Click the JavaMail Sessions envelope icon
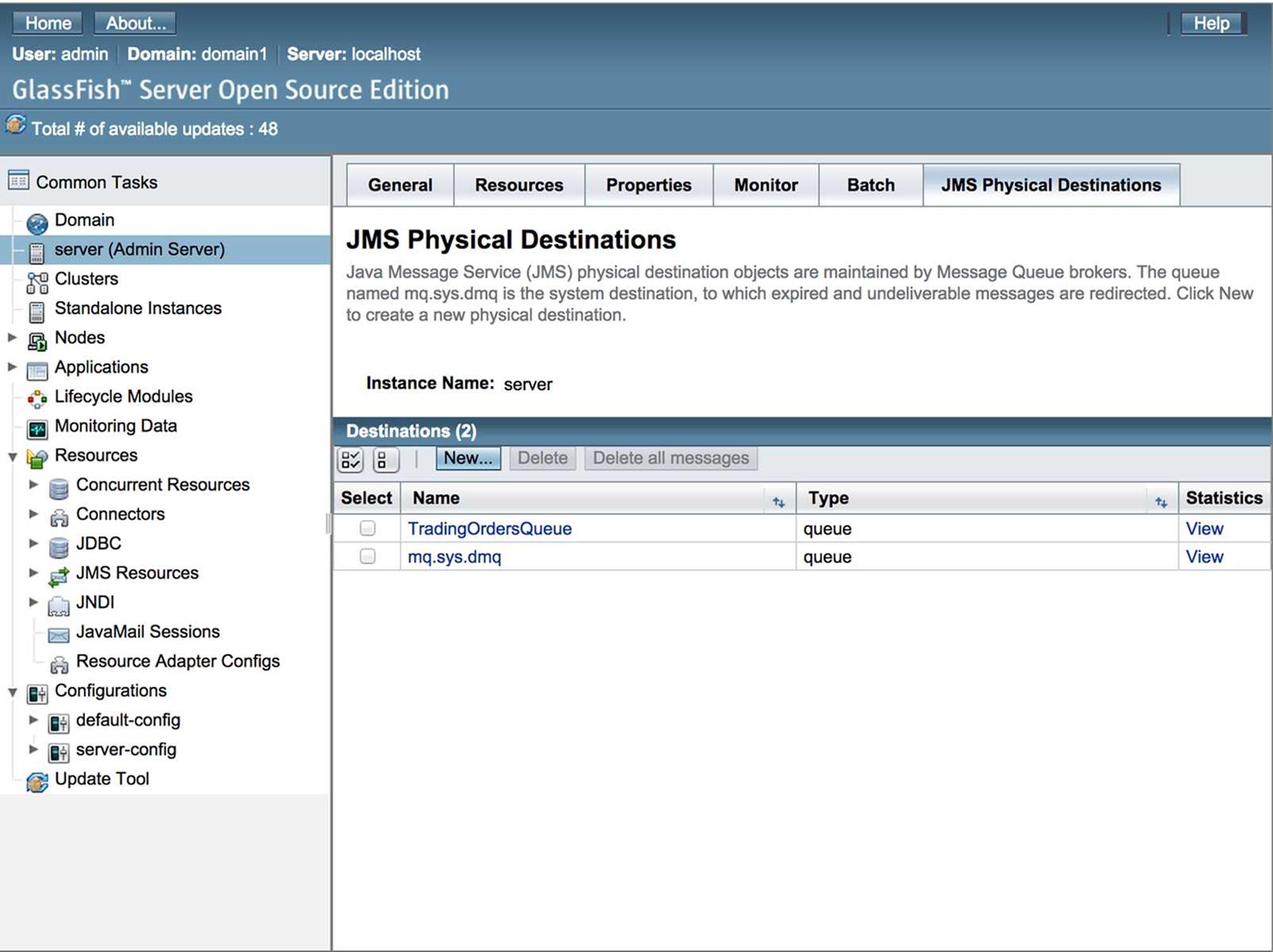 point(59,635)
